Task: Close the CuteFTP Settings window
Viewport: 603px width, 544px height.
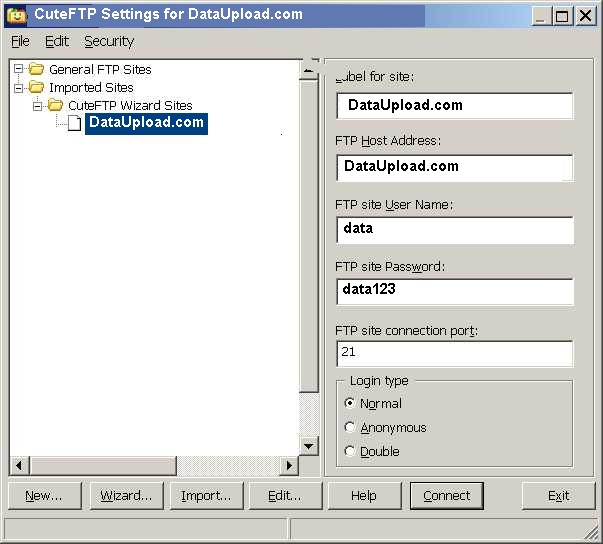Action: coord(585,17)
